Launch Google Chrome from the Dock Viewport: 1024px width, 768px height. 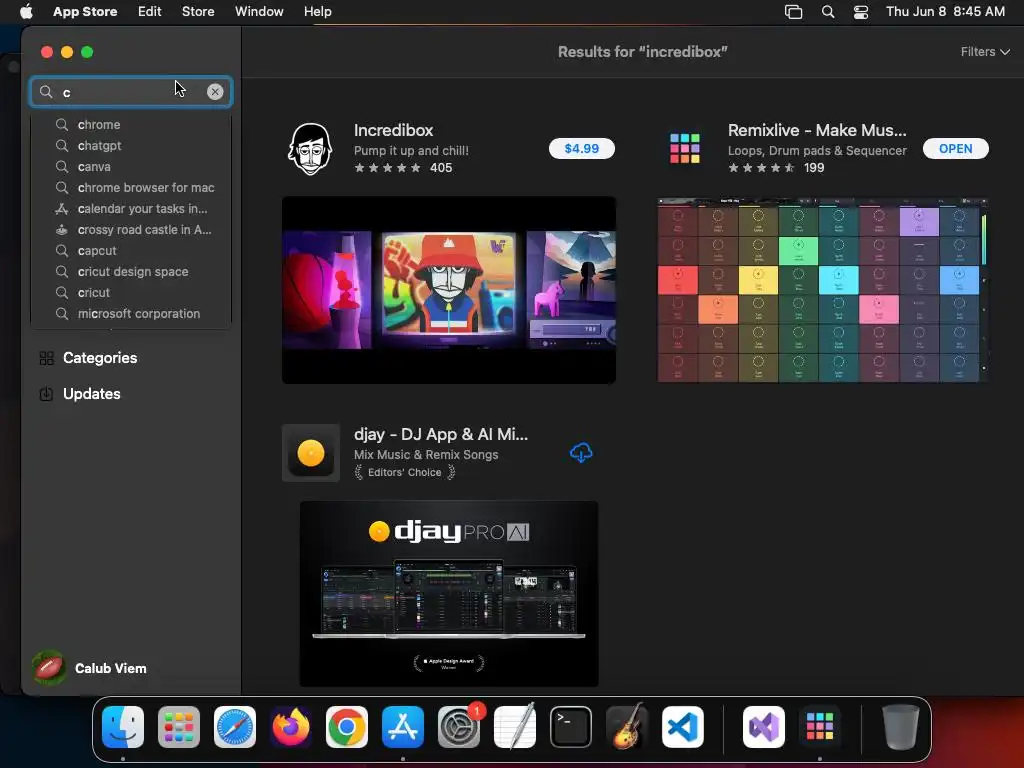(347, 726)
